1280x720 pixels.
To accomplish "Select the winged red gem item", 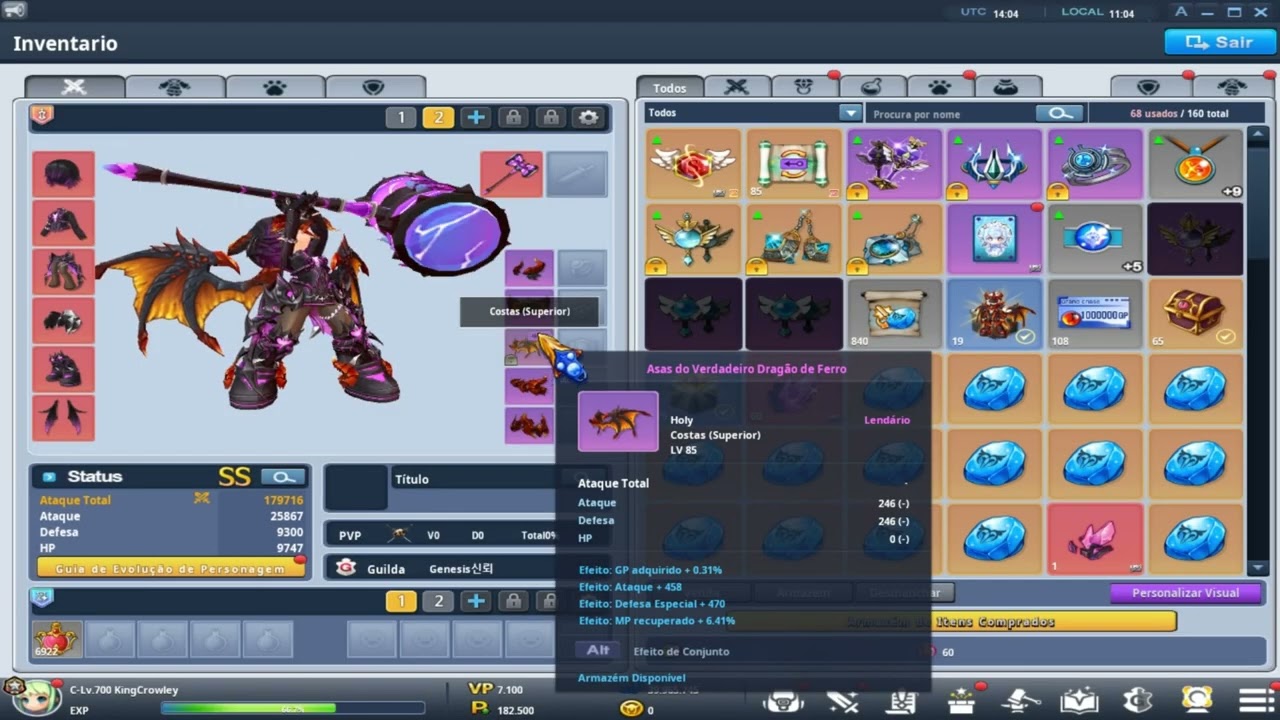I will click(x=693, y=164).
